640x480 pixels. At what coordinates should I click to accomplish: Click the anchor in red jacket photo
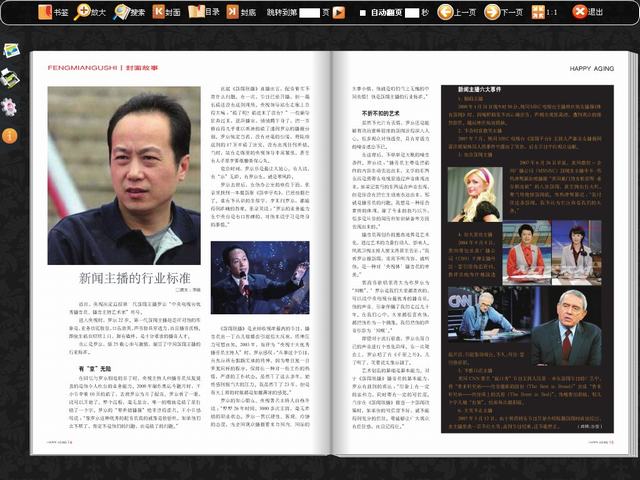[527, 253]
